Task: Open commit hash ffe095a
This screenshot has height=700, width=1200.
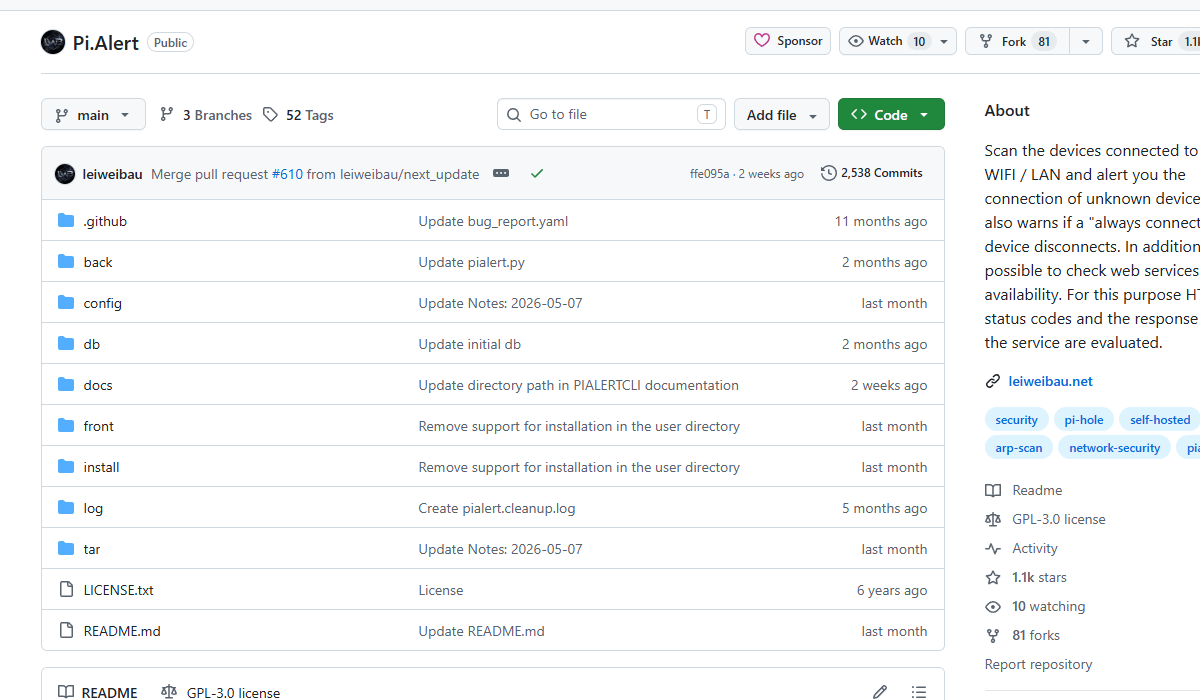Action: [x=710, y=174]
